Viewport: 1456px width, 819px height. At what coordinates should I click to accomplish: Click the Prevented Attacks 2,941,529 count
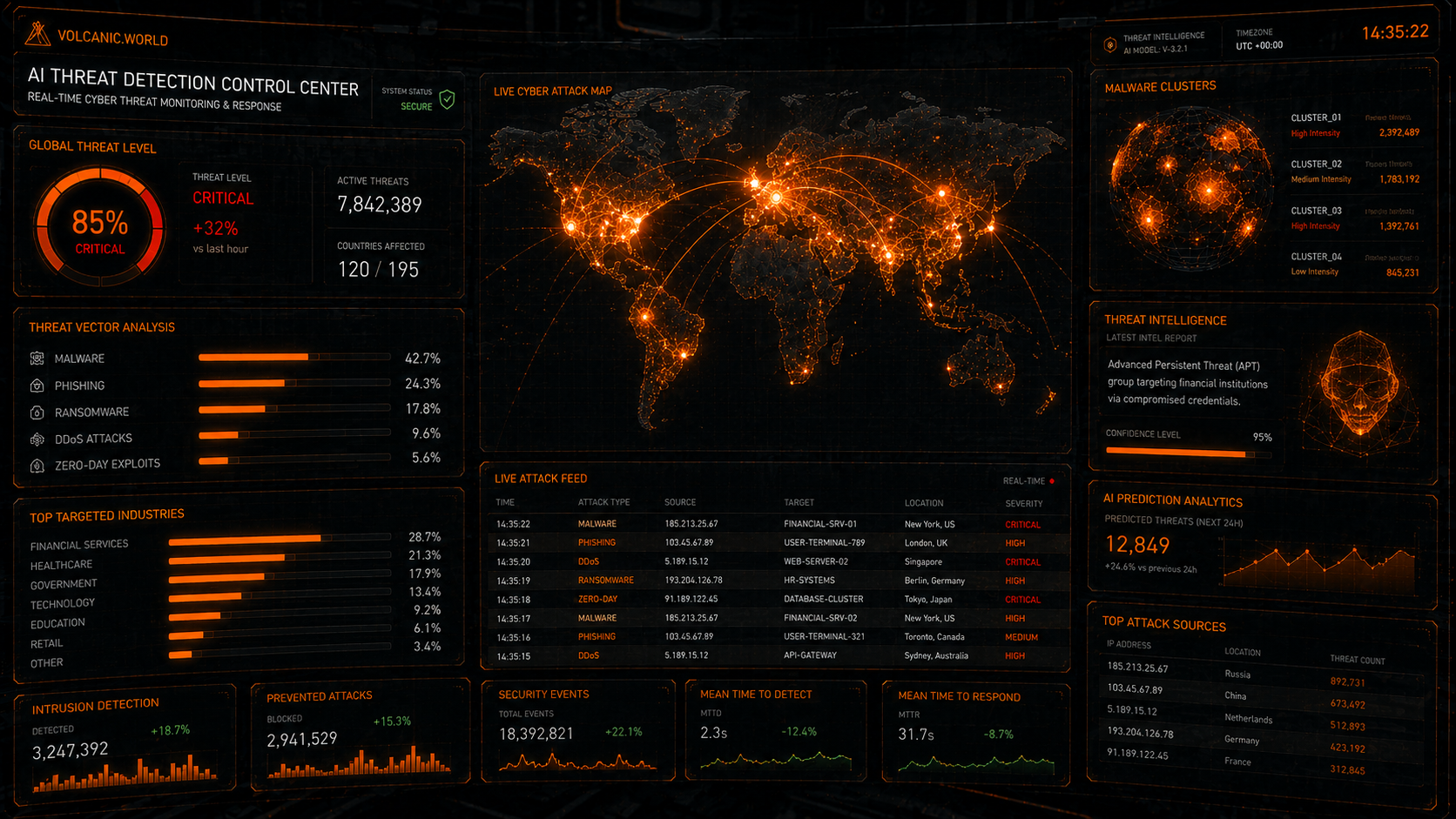[x=301, y=739]
